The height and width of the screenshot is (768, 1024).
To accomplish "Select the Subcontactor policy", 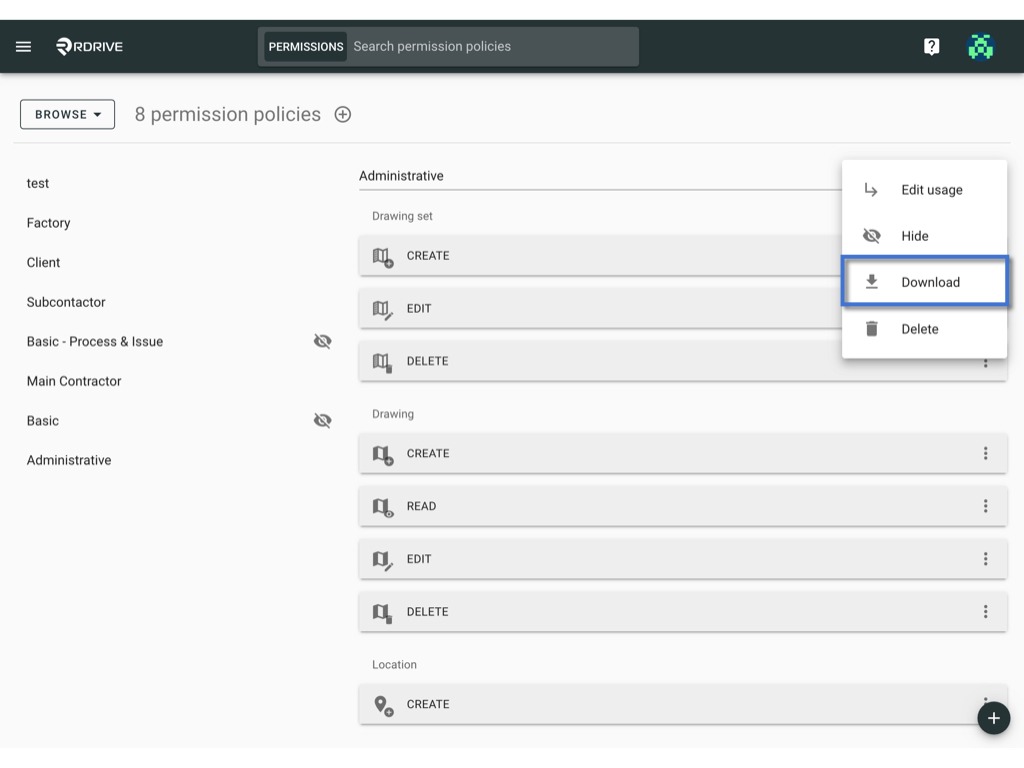I will pyautogui.click(x=66, y=302).
